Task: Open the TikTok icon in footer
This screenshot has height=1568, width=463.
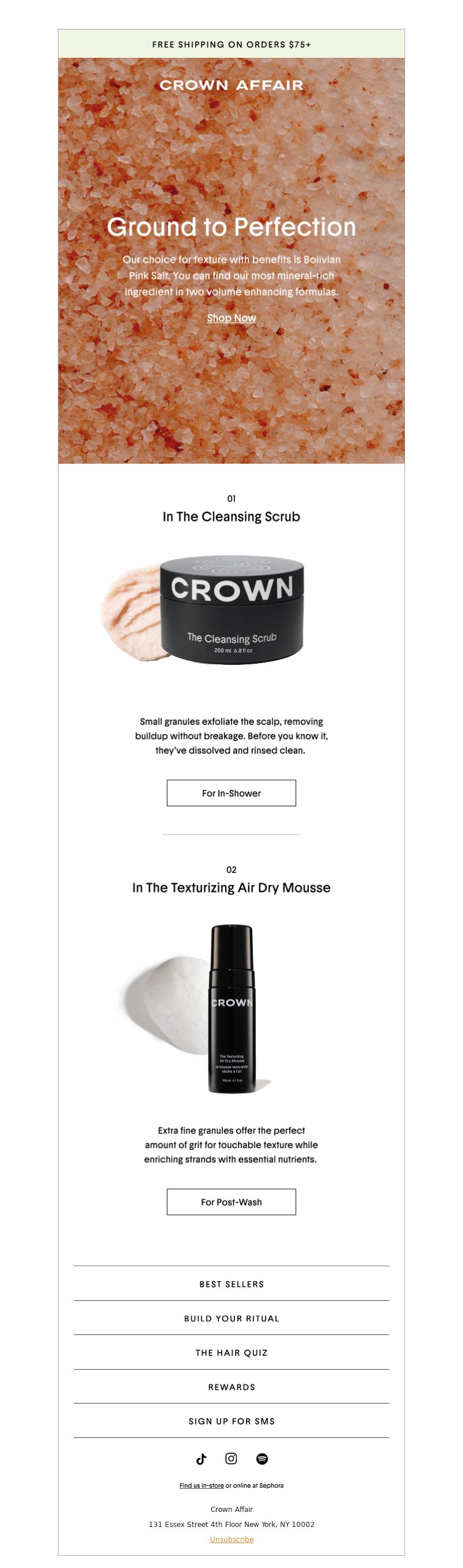Action: coord(201,1458)
